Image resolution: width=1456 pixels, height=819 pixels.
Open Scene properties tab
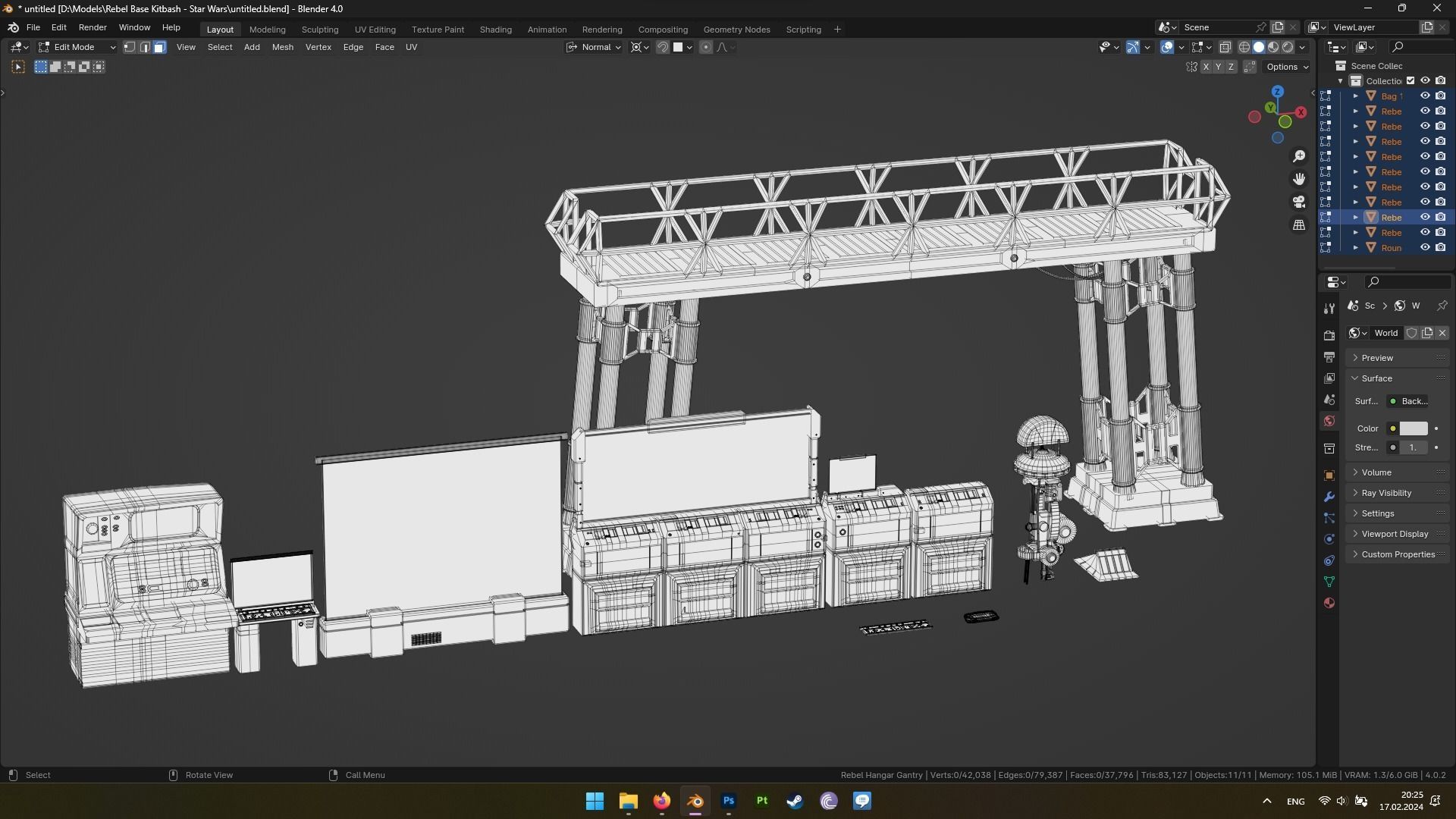point(1329,399)
